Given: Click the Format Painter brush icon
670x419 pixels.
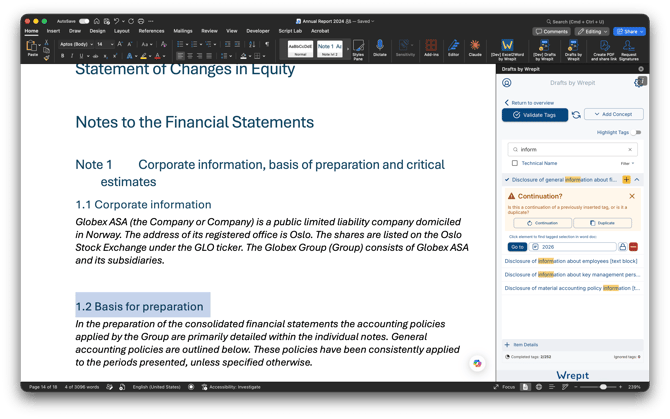Looking at the screenshot, I should click(47, 58).
